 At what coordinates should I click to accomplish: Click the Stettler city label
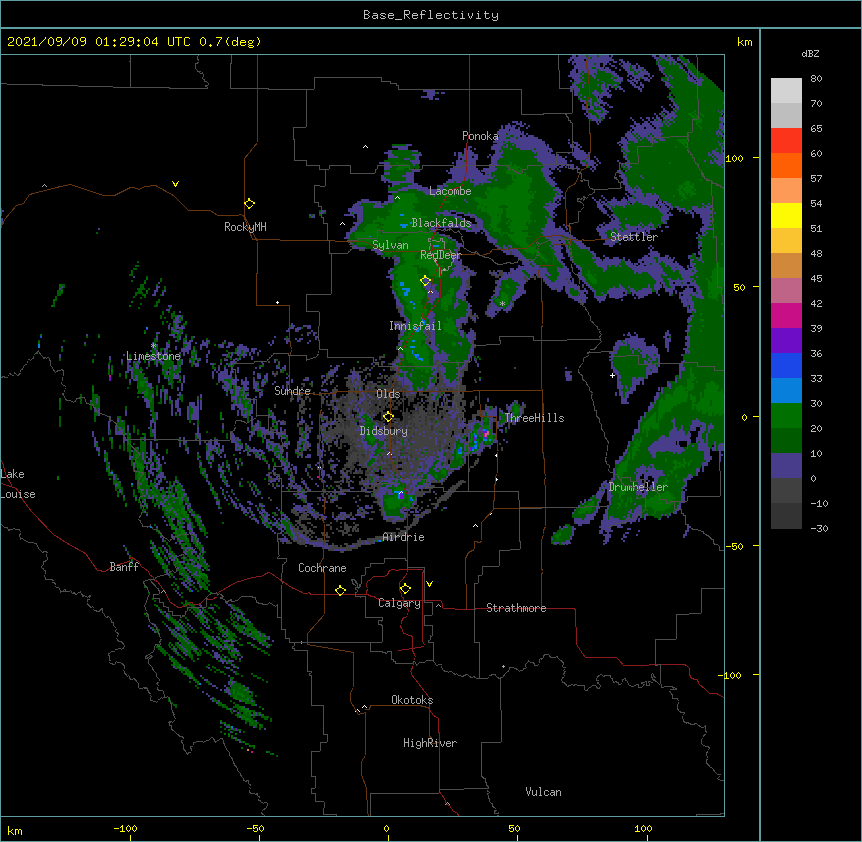tap(634, 237)
